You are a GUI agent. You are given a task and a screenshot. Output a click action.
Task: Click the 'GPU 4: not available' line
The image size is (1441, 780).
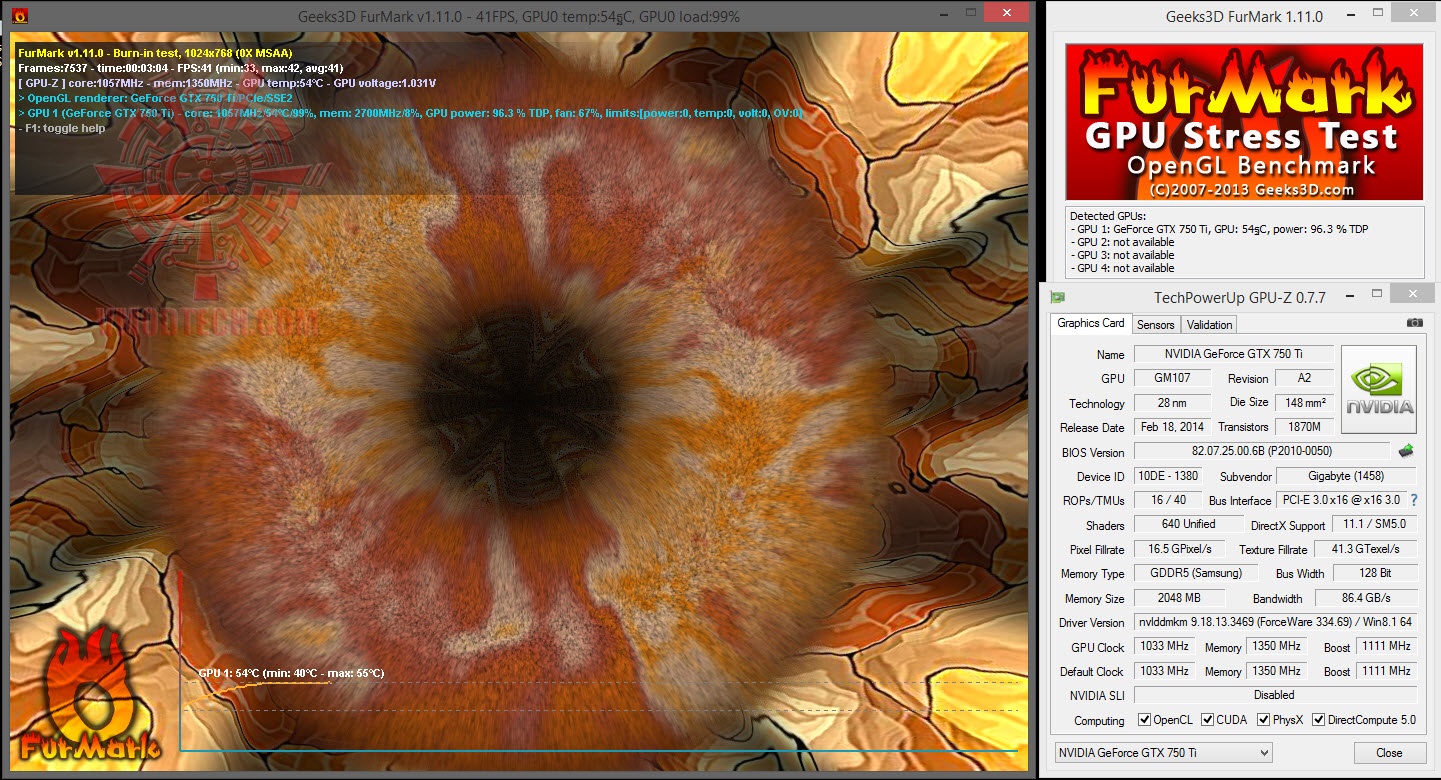click(x=1122, y=268)
